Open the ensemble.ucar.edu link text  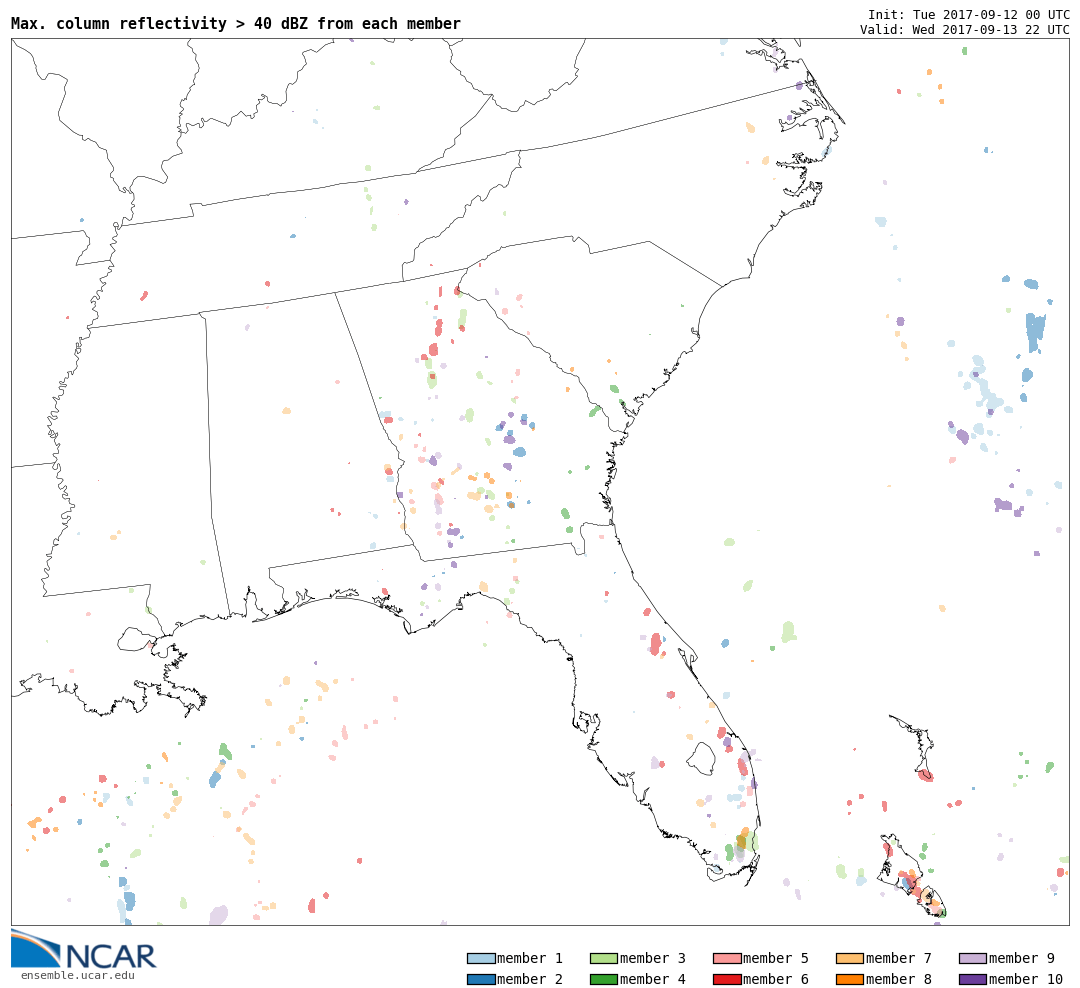pyautogui.click(x=78, y=975)
